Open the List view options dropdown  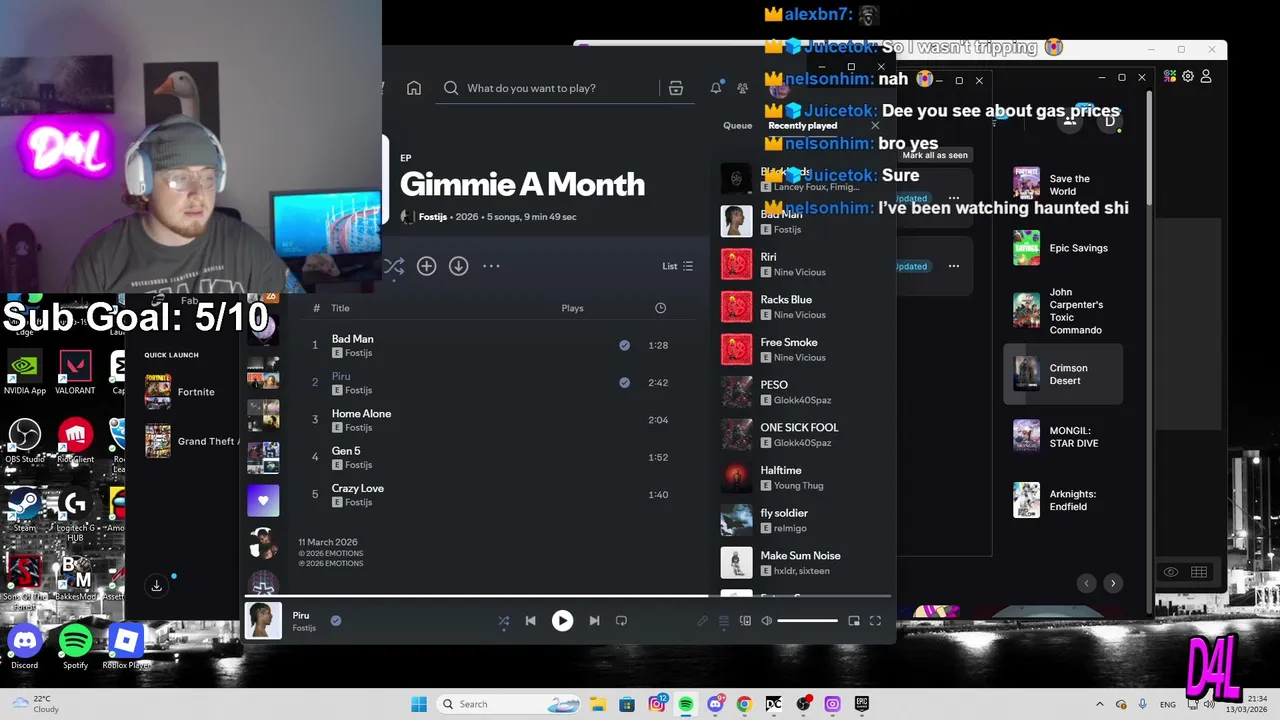point(677,266)
